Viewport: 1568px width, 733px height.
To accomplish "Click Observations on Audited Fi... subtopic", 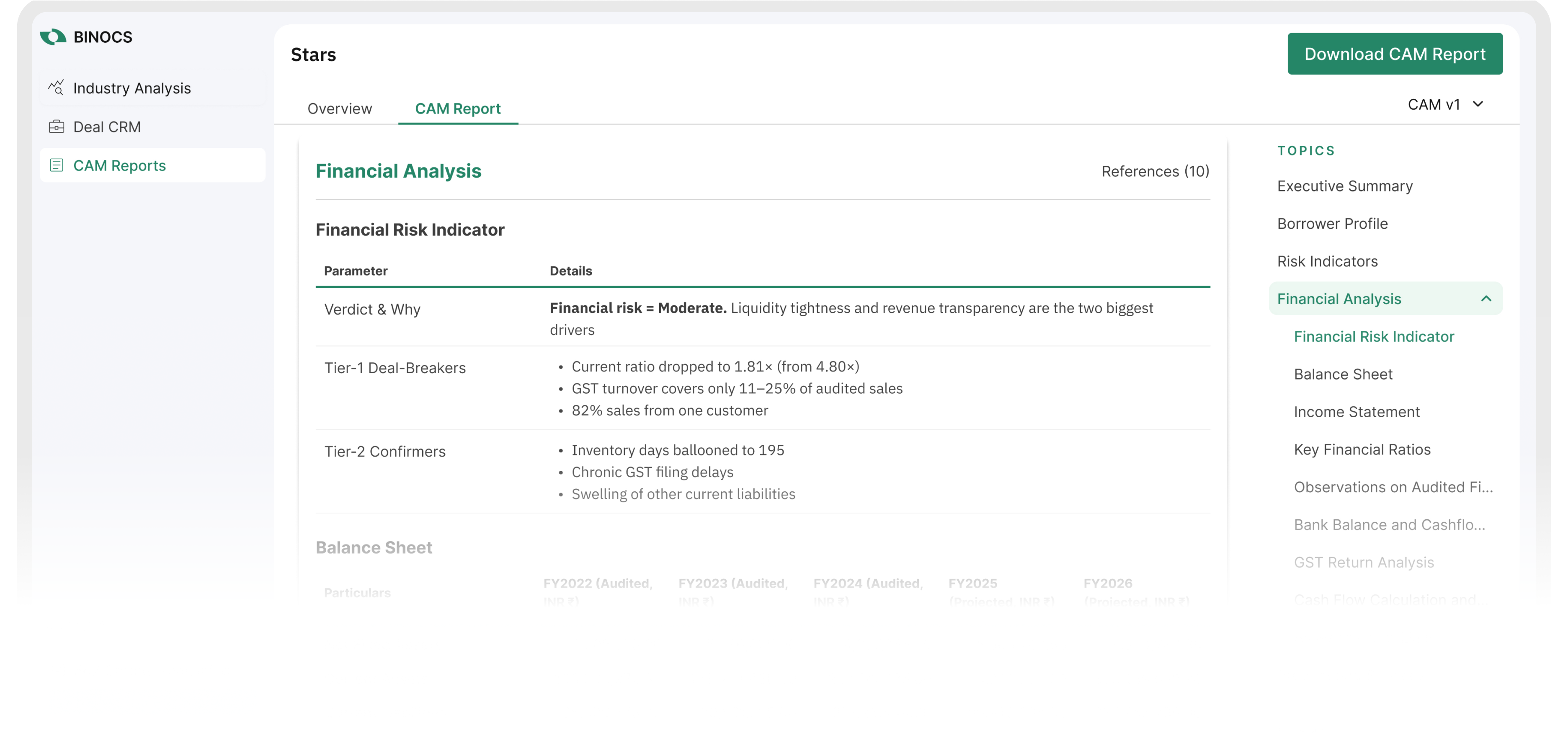I will 1393,488.
